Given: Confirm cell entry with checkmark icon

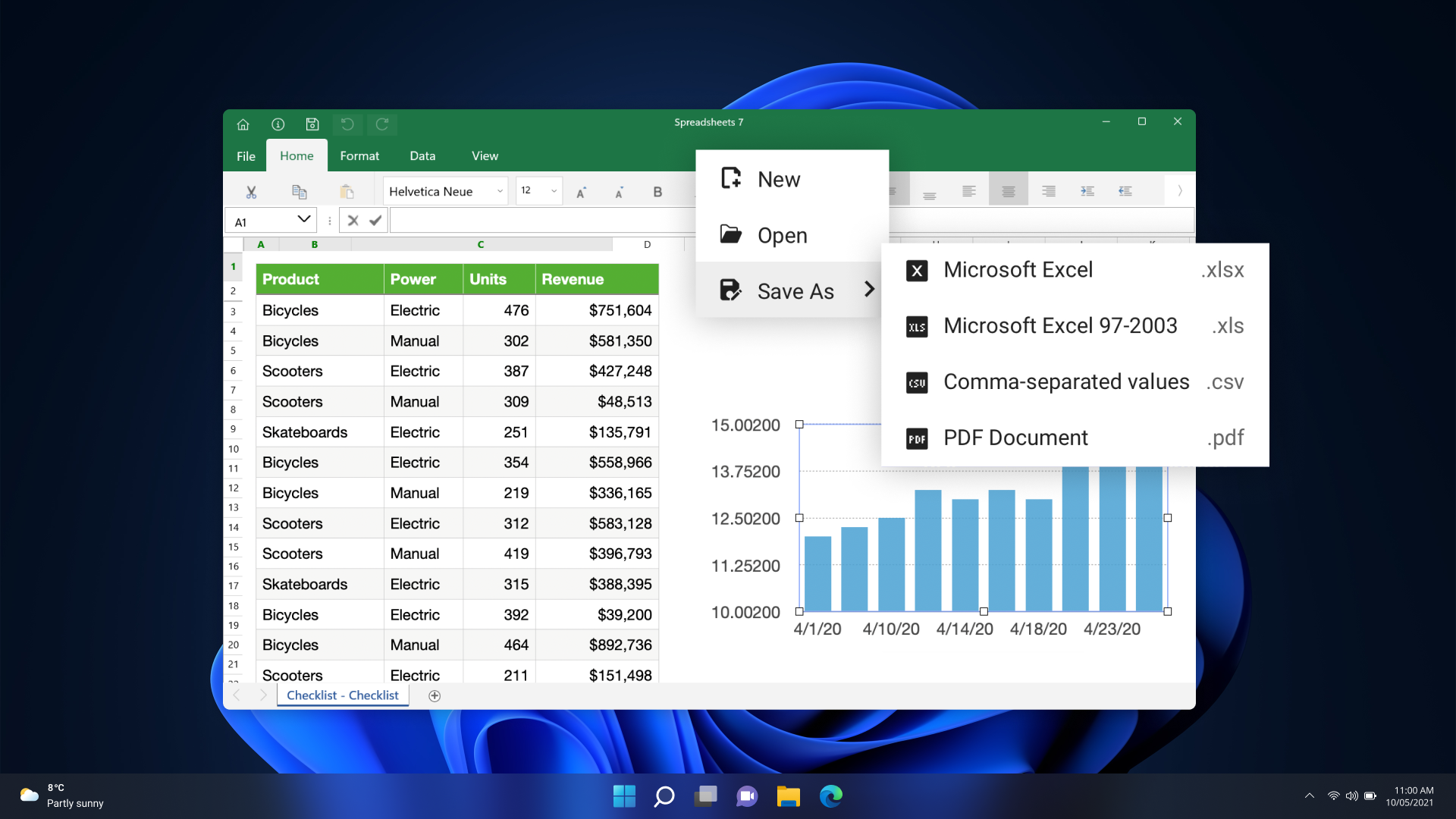Looking at the screenshot, I should tap(375, 221).
